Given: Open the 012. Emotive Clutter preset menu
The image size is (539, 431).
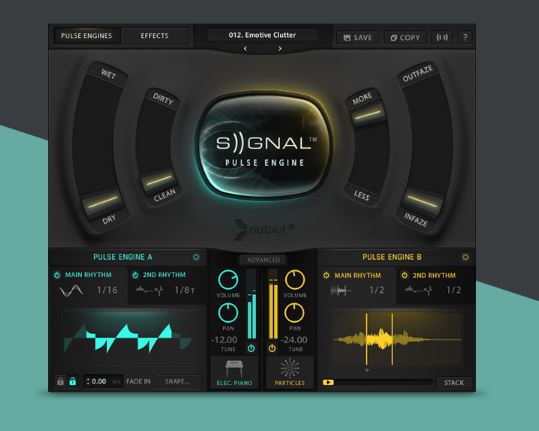Looking at the screenshot, I should click(x=262, y=35).
